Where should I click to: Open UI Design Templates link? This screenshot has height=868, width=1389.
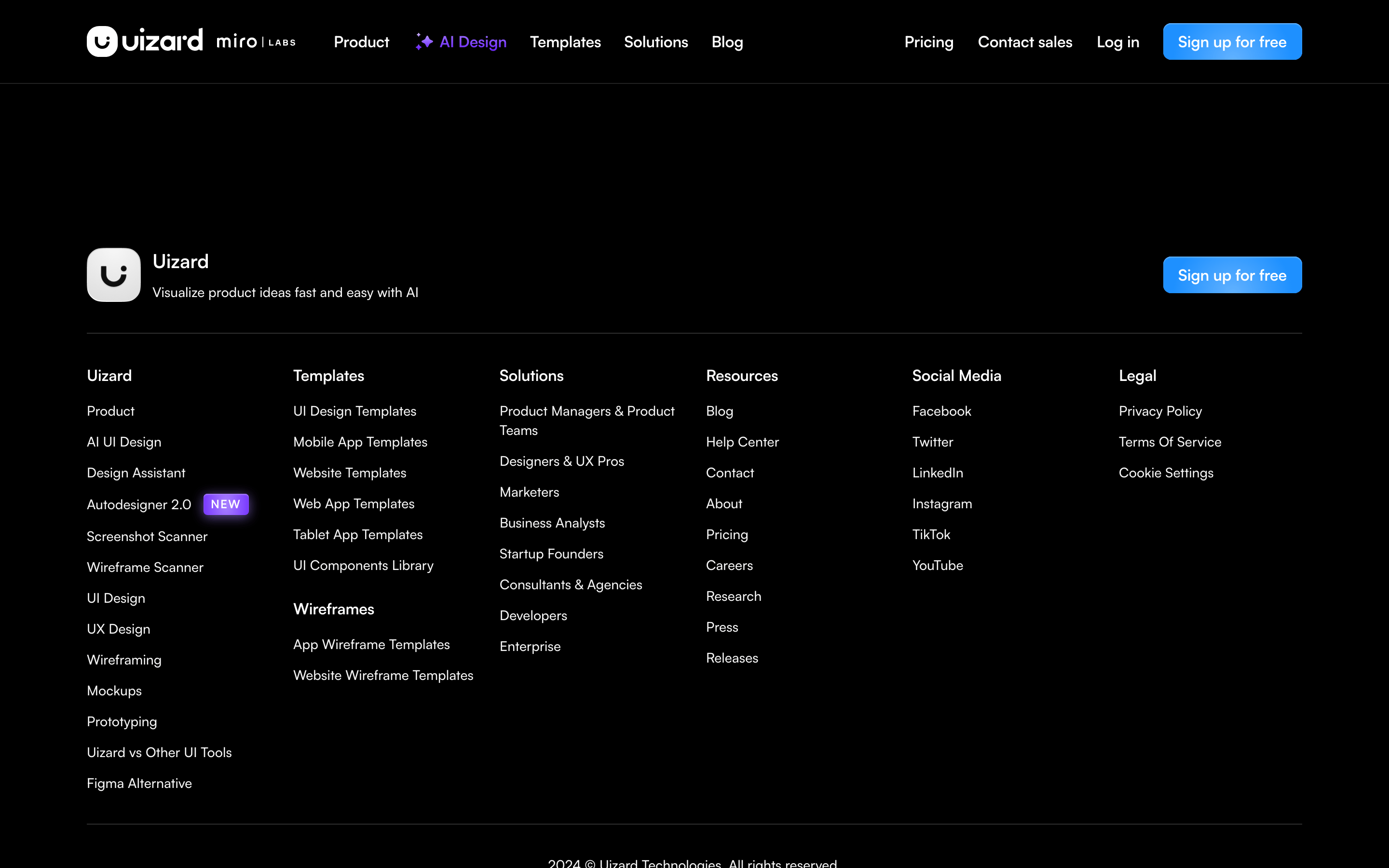tap(354, 411)
